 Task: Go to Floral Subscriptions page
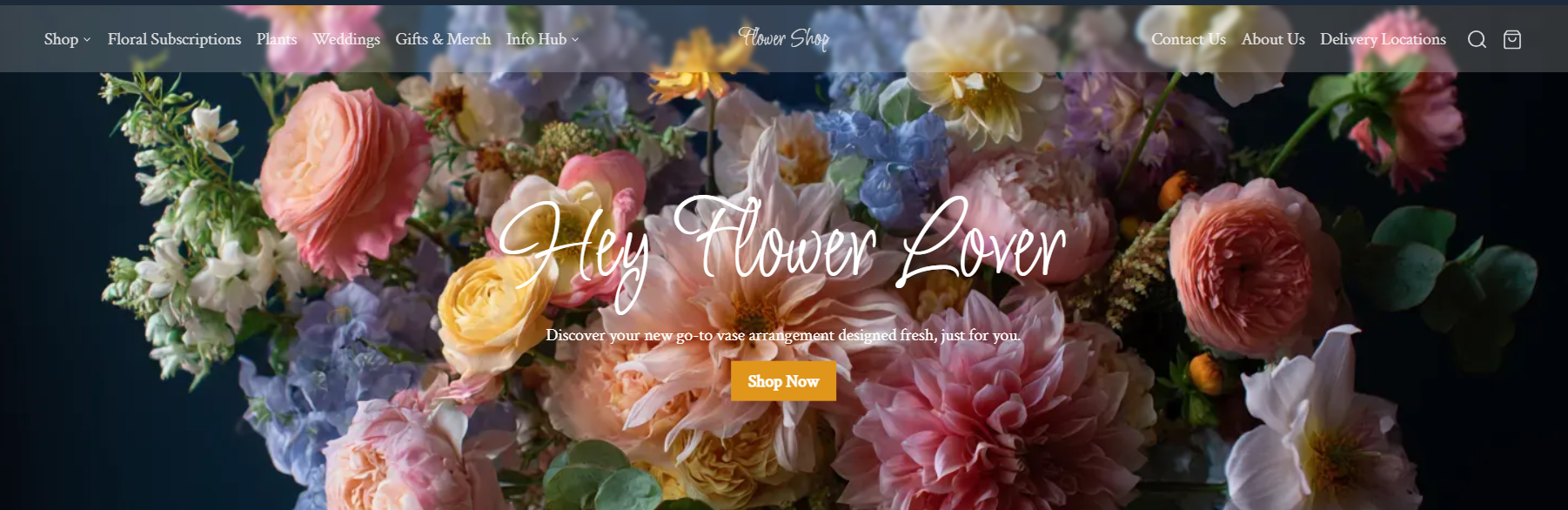174,39
